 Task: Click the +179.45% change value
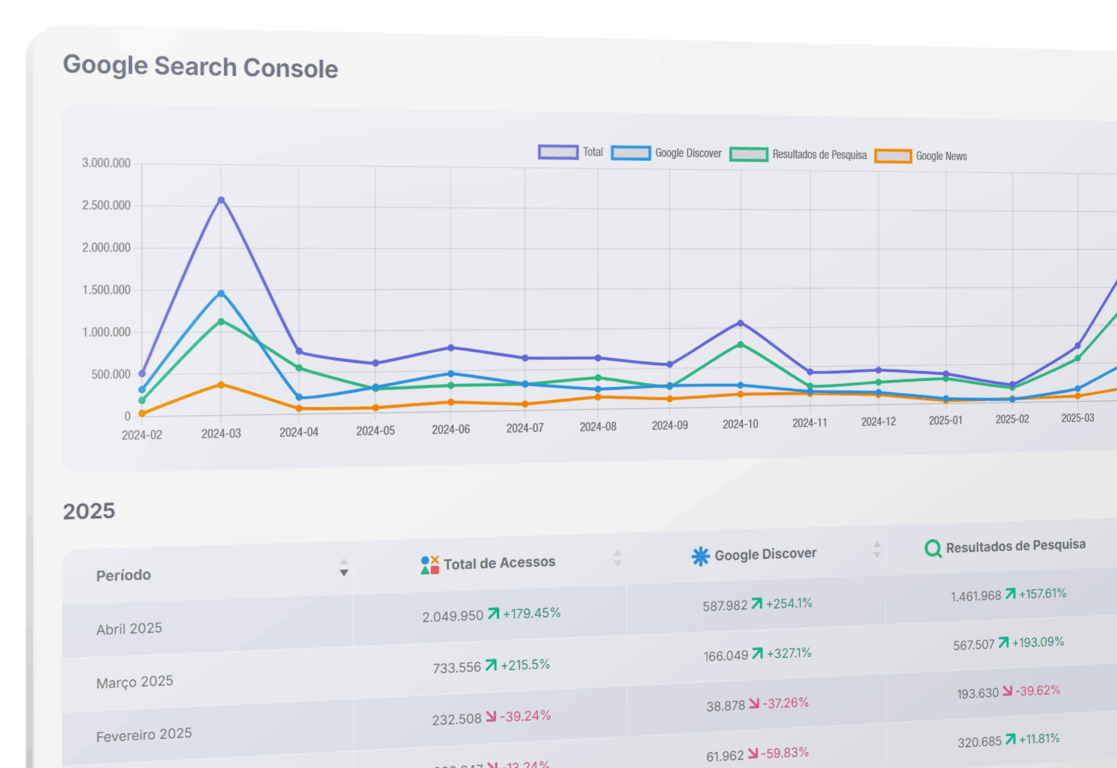pos(531,613)
